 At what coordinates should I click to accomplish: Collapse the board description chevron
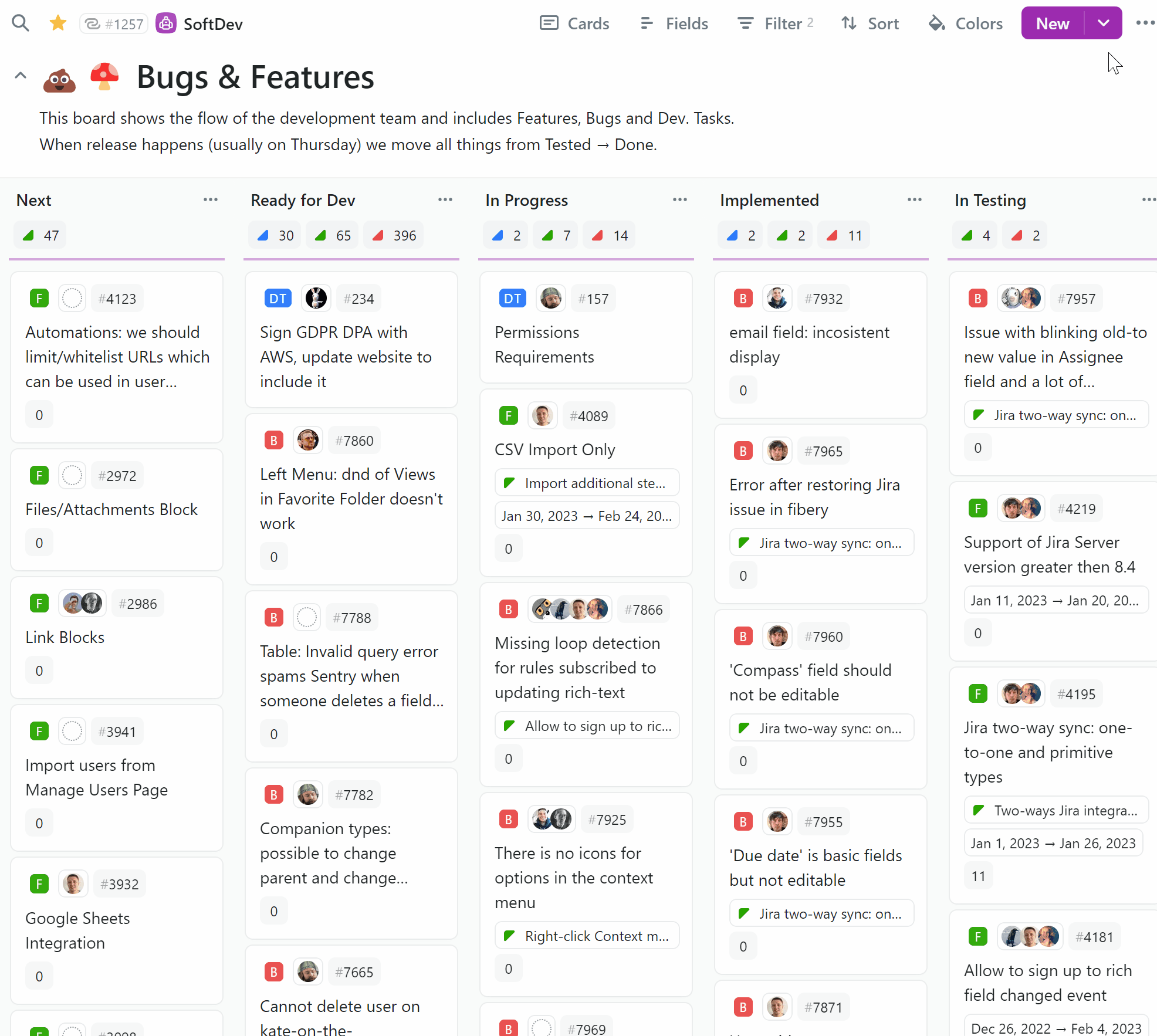(21, 76)
